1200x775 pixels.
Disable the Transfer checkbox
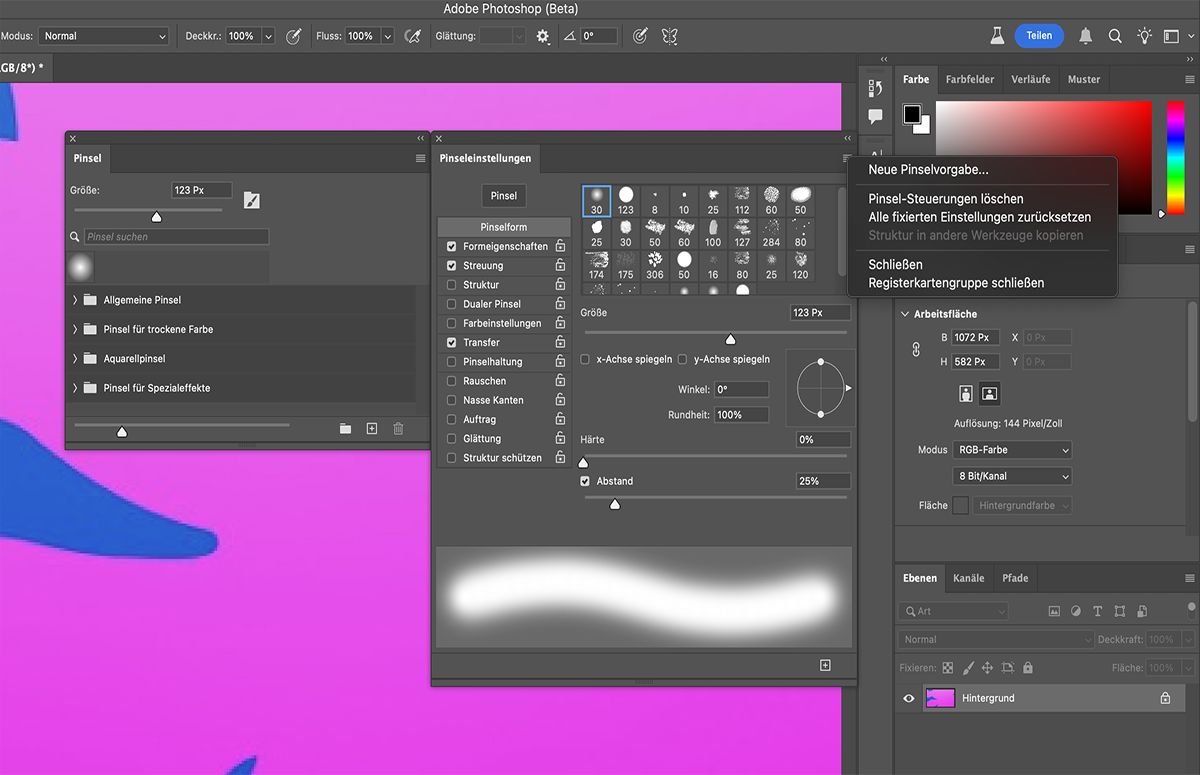point(452,343)
